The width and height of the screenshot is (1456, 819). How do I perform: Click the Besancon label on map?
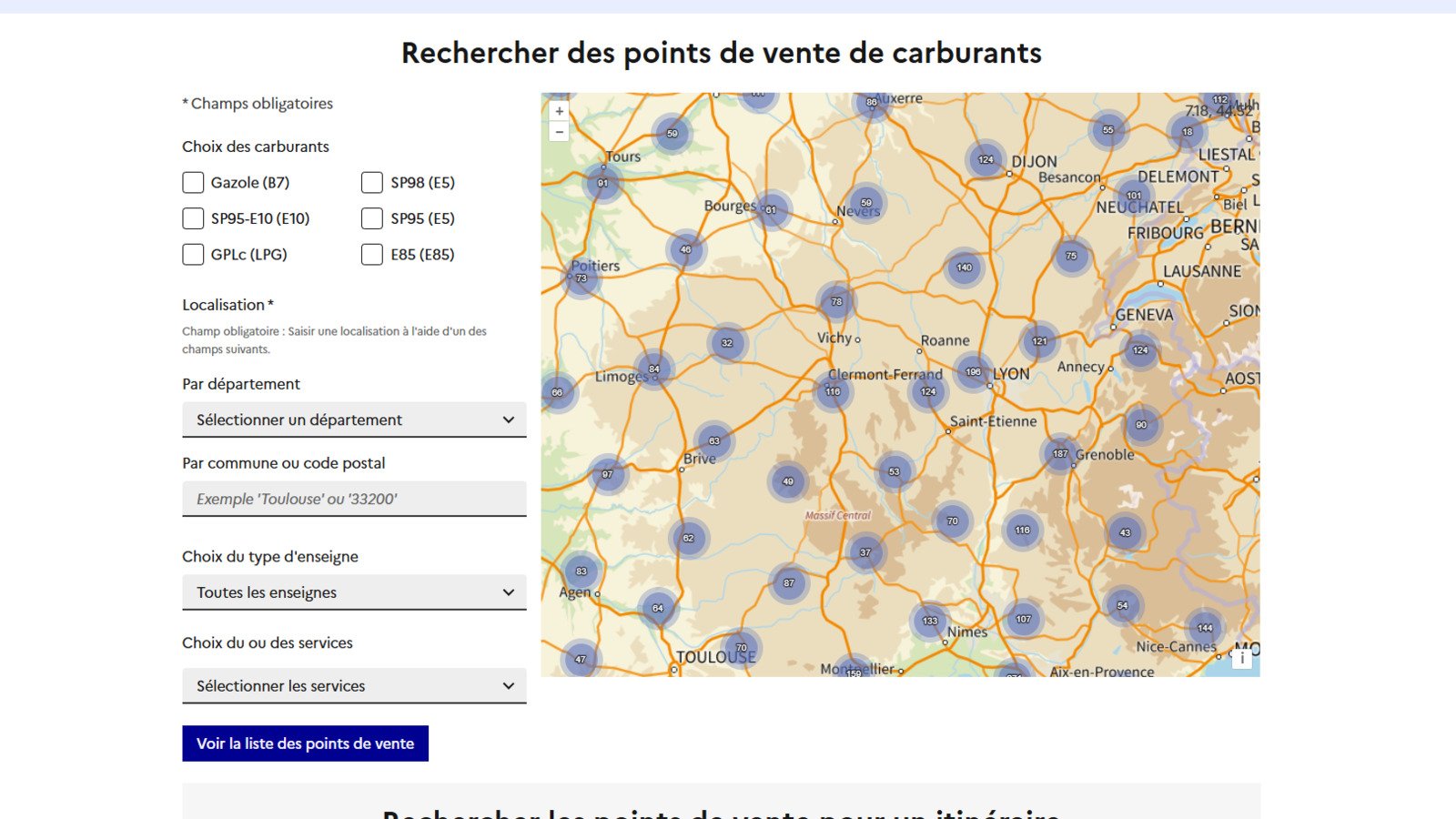[1069, 177]
